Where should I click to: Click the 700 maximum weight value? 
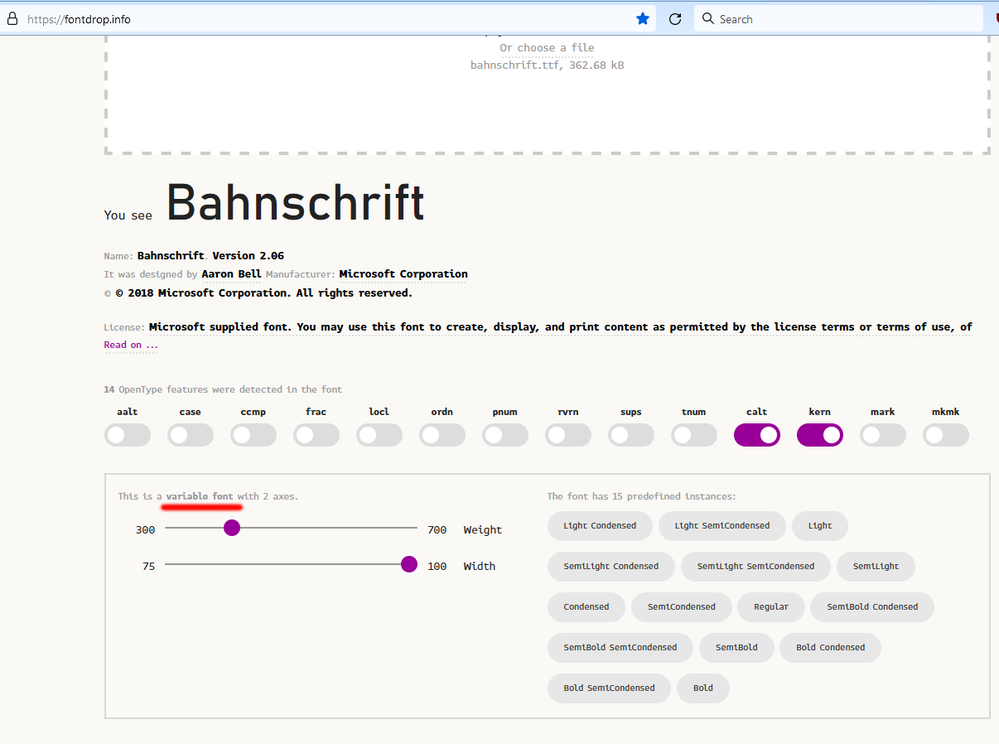click(x=437, y=530)
